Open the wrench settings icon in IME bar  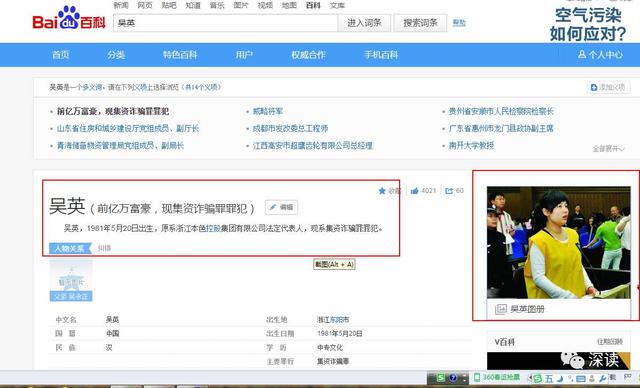(602, 379)
